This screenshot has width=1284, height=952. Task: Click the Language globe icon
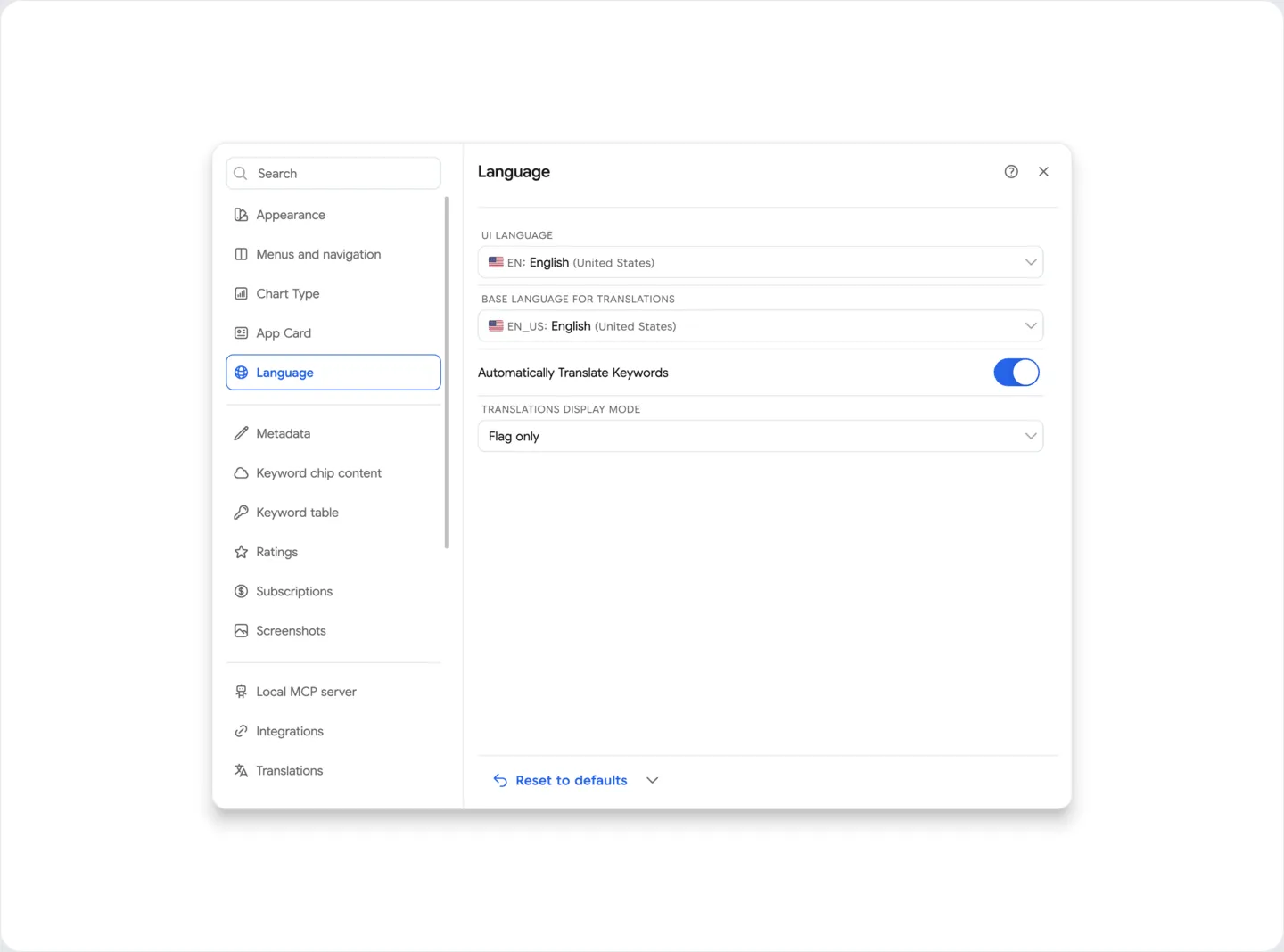click(x=241, y=373)
